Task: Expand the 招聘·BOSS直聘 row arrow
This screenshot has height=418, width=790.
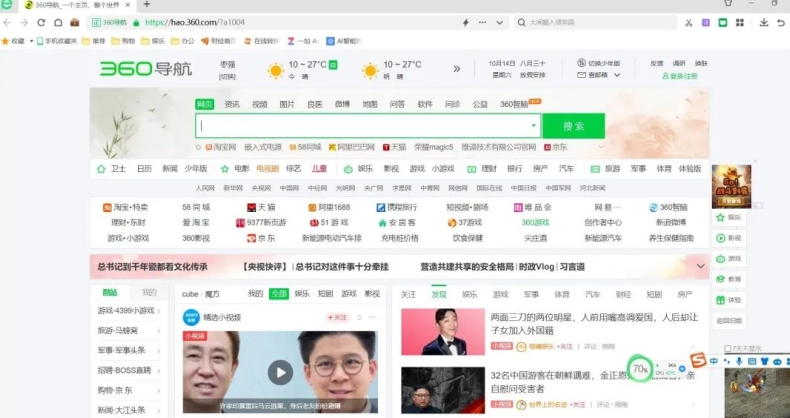Action: 159,371
